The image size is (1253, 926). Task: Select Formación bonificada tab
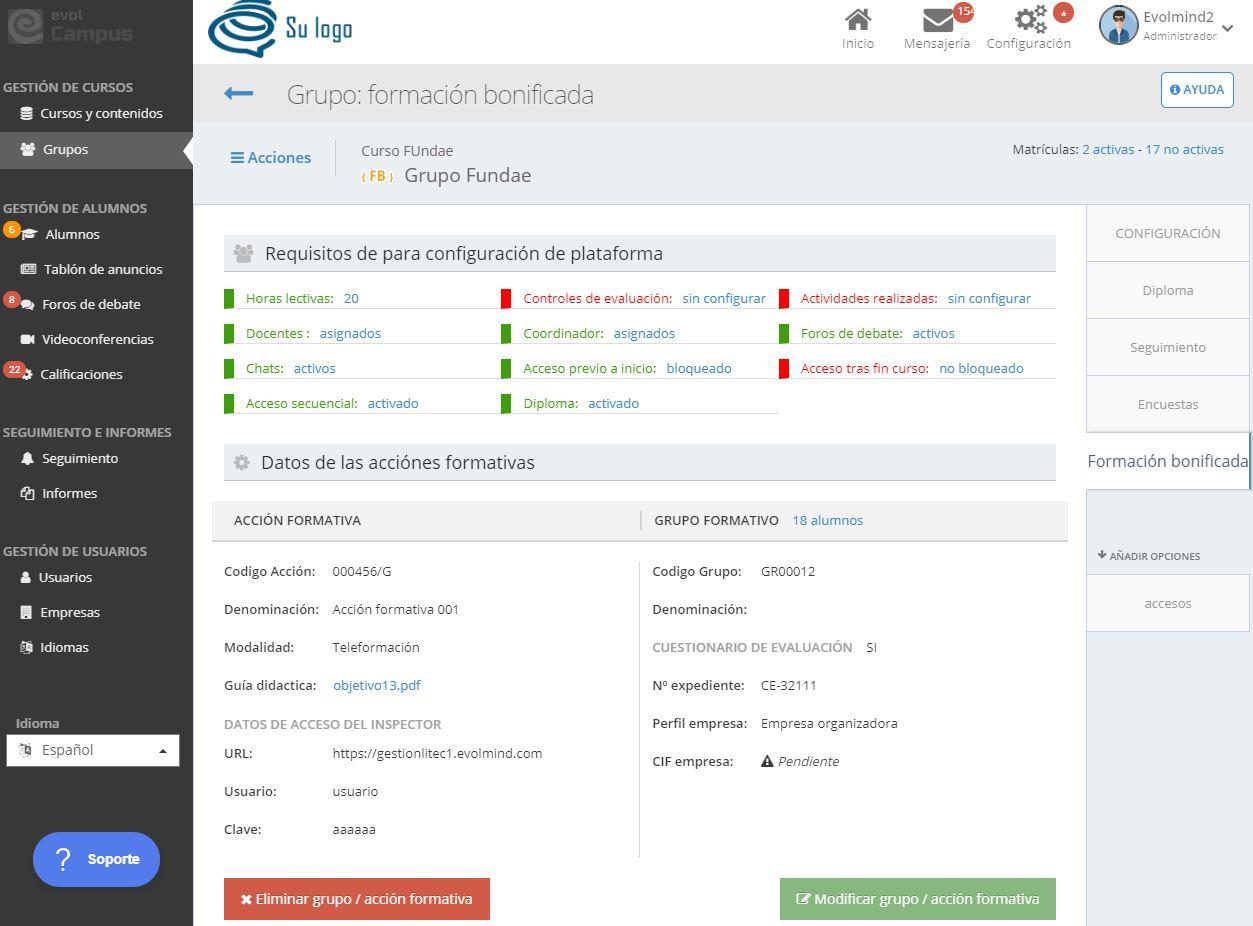pyautogui.click(x=1168, y=461)
